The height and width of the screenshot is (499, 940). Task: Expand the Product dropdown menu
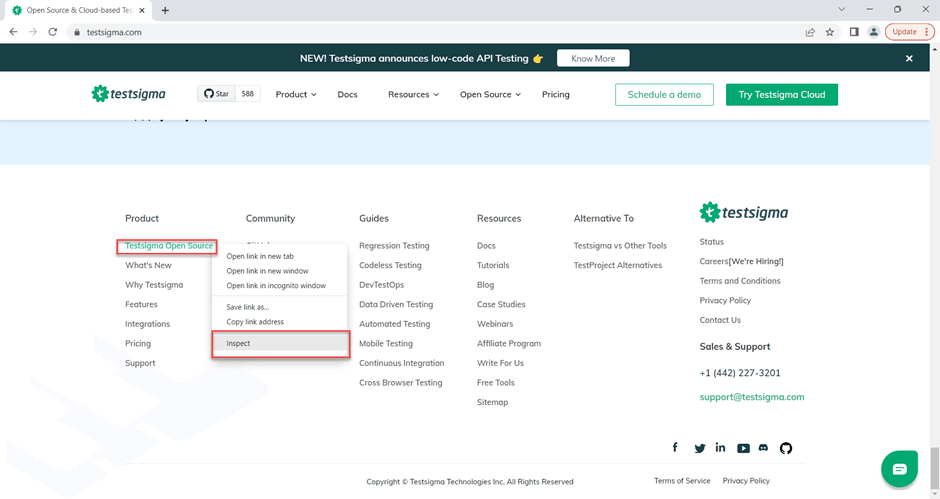pos(296,94)
